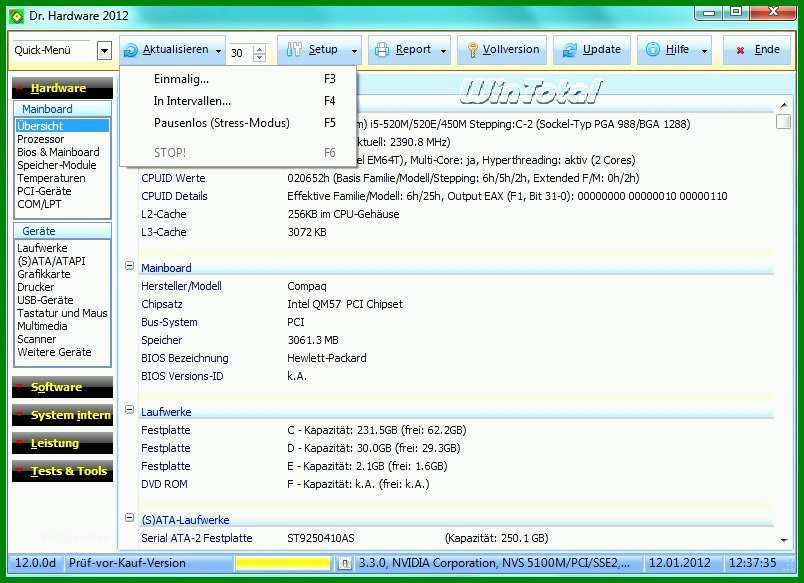
Task: Click the interval field showing 30
Action: point(241,53)
